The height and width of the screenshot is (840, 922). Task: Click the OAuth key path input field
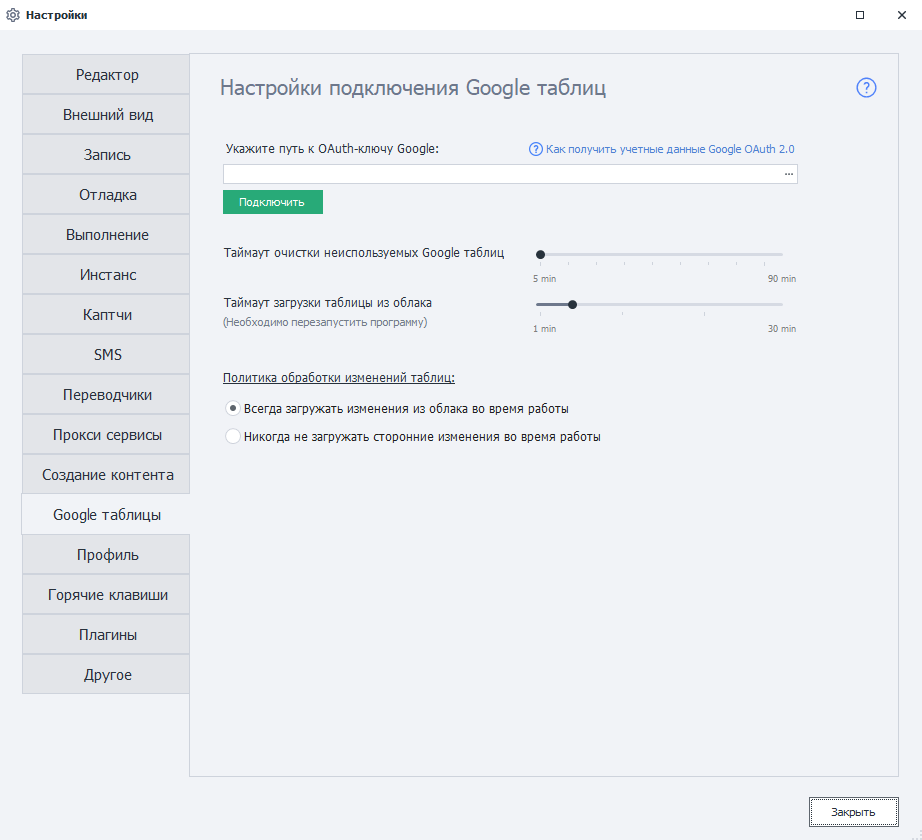pyautogui.click(x=500, y=174)
